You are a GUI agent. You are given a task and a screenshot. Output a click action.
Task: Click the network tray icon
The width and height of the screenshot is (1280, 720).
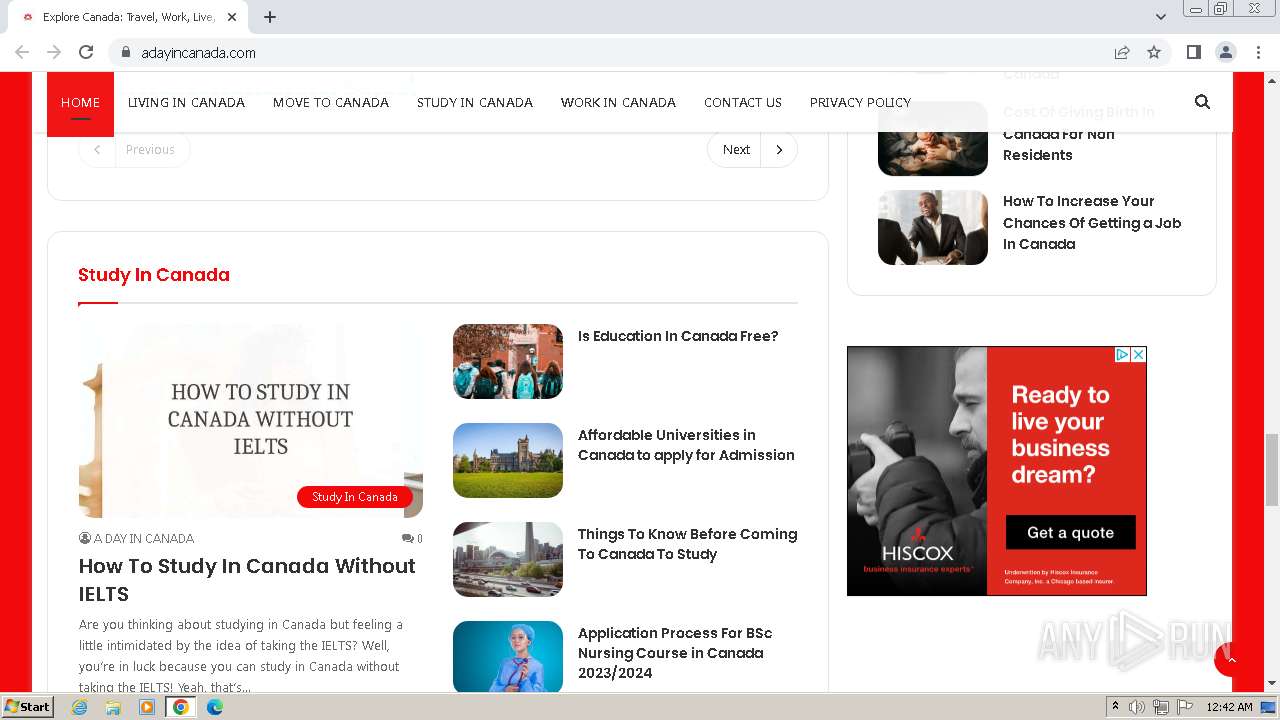click(1161, 707)
